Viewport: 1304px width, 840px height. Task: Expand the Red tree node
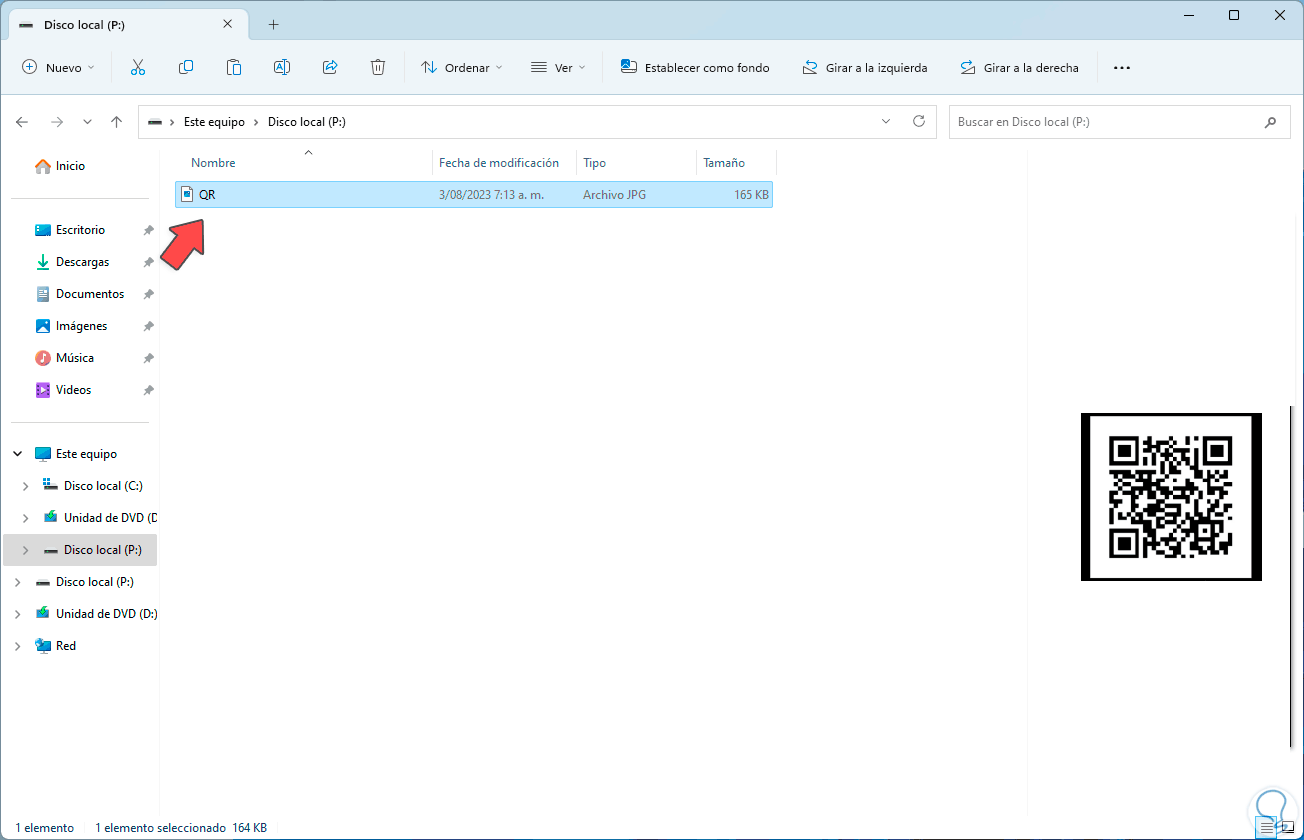click(x=18, y=646)
